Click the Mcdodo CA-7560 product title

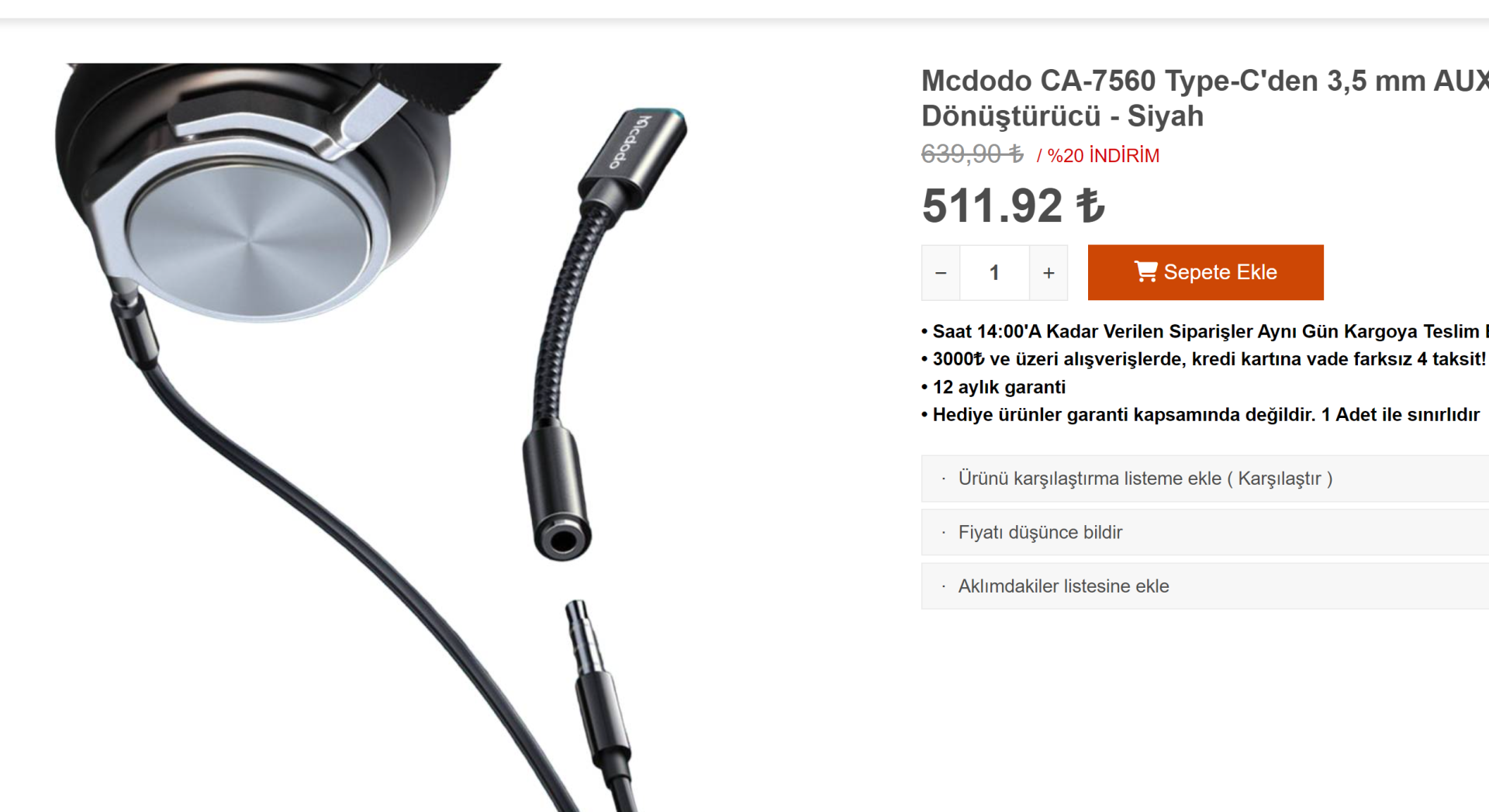pyautogui.click(x=1205, y=98)
